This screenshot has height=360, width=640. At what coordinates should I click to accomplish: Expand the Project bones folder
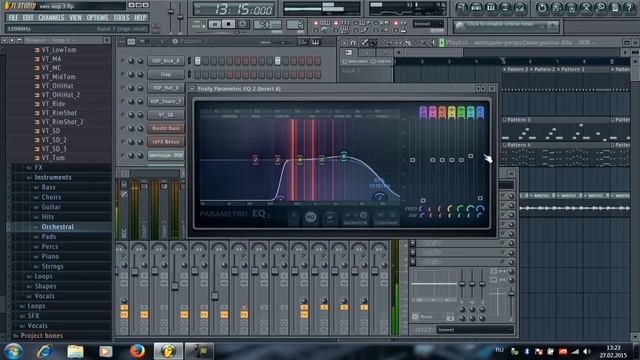coord(41,336)
